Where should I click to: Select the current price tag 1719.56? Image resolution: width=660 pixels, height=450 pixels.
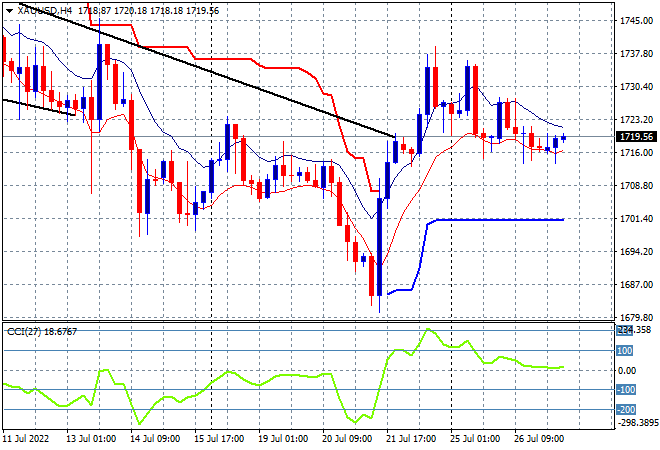(636, 136)
